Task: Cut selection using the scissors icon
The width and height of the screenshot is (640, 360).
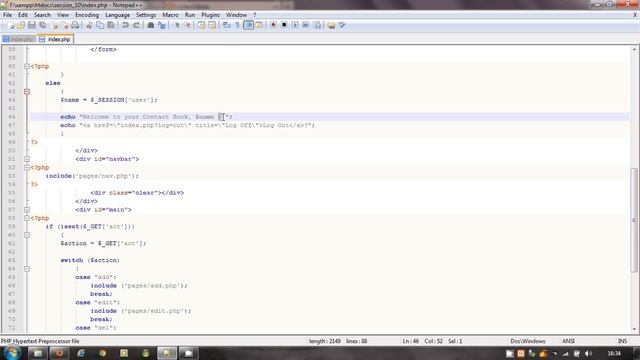Action: pos(89,25)
